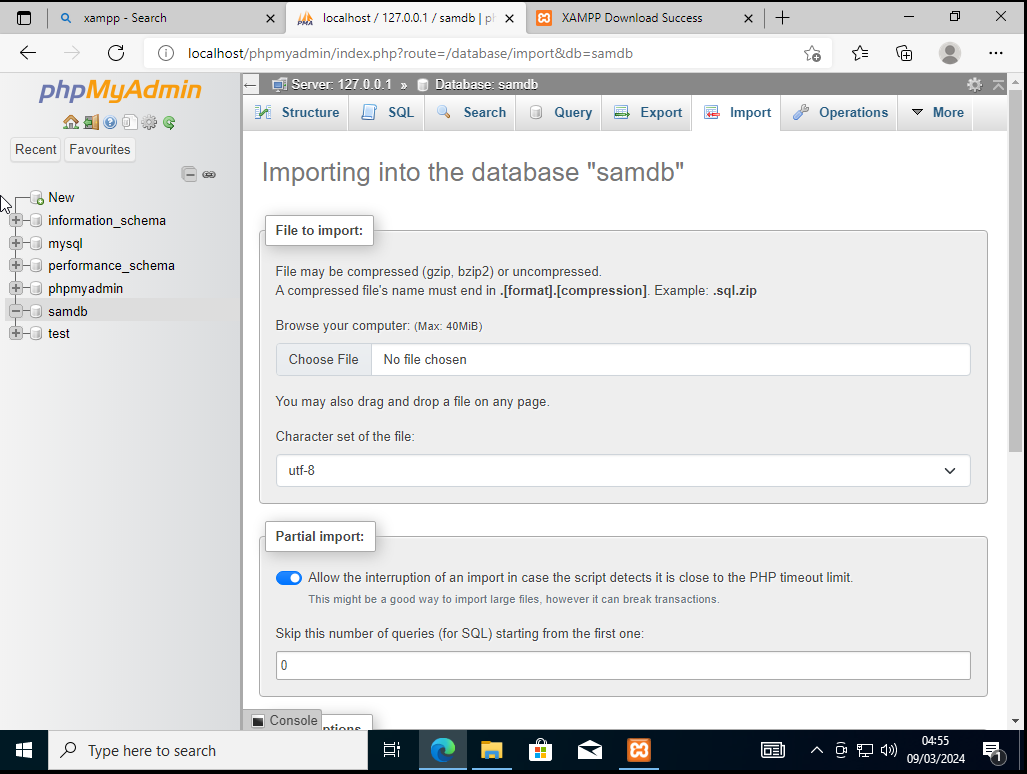The image size is (1027, 774).
Task: Open navigation panel settings gear icon
Action: pyautogui.click(x=149, y=122)
